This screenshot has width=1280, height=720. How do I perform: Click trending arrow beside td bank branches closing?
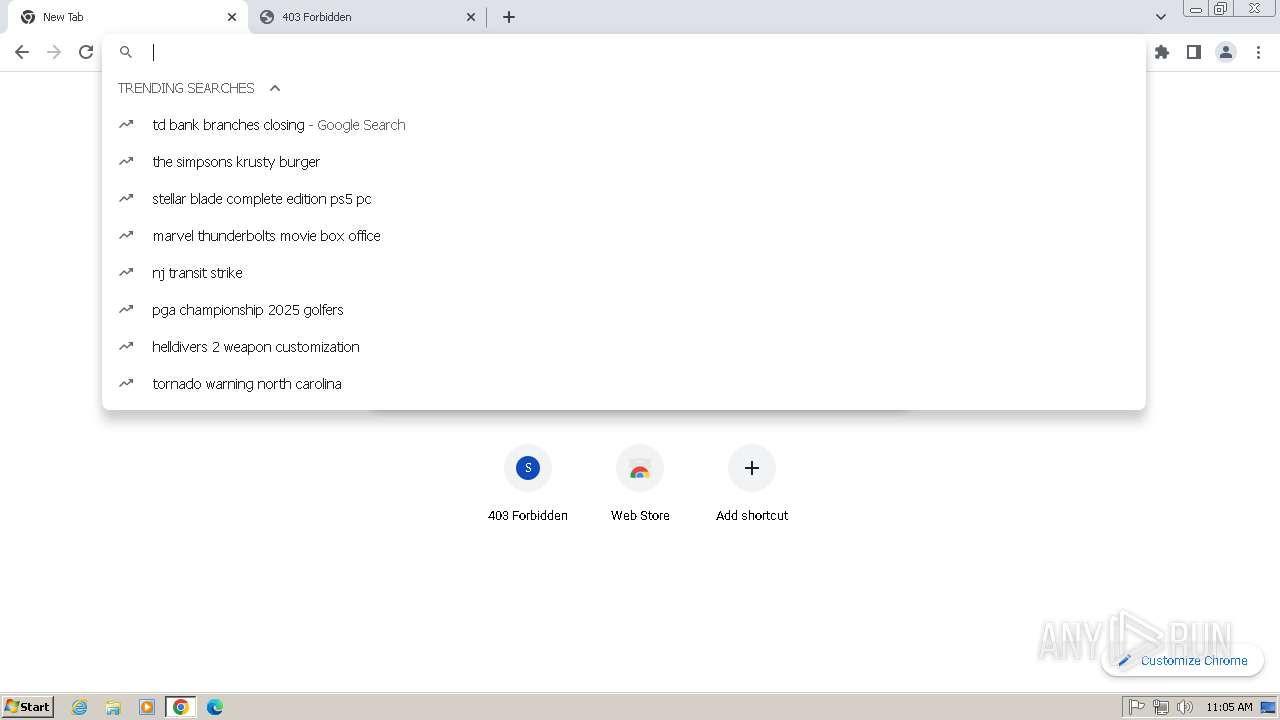tap(126, 124)
